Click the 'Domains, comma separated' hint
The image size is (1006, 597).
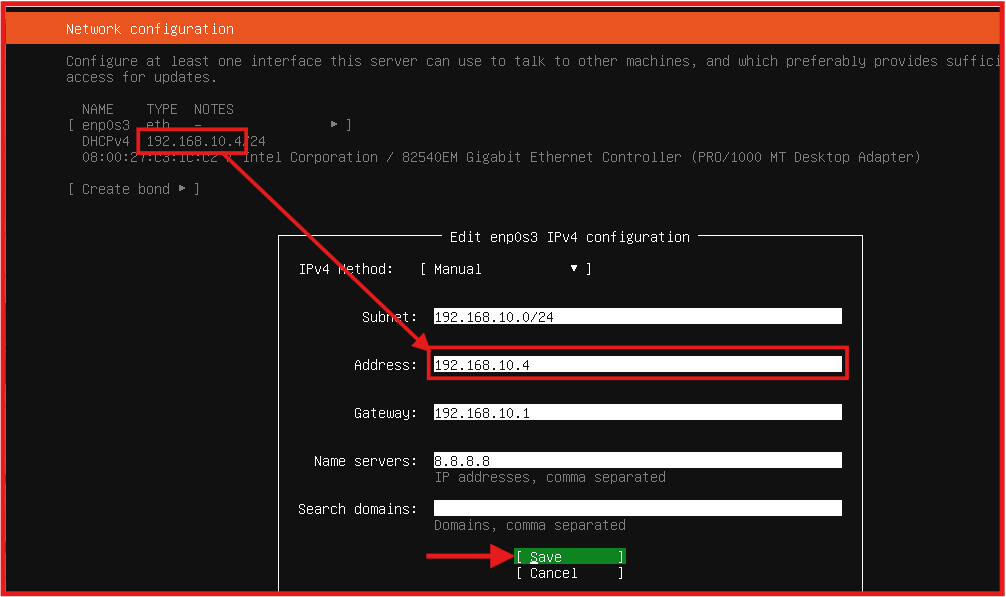(529, 525)
